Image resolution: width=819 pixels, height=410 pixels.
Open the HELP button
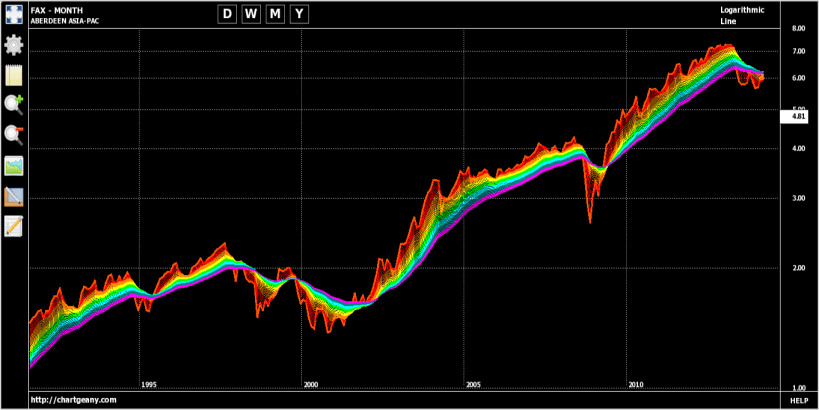click(x=799, y=401)
